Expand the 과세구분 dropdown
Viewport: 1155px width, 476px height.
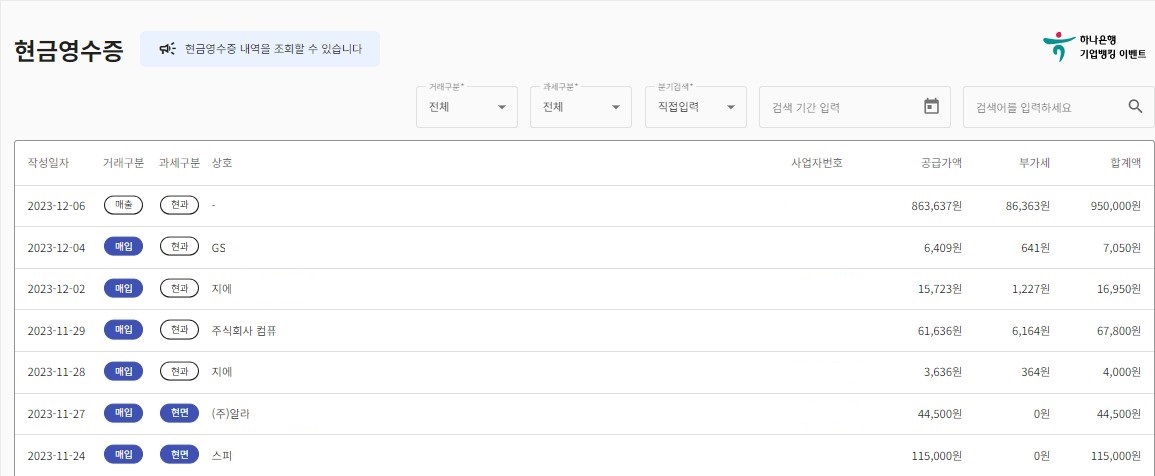click(x=580, y=107)
